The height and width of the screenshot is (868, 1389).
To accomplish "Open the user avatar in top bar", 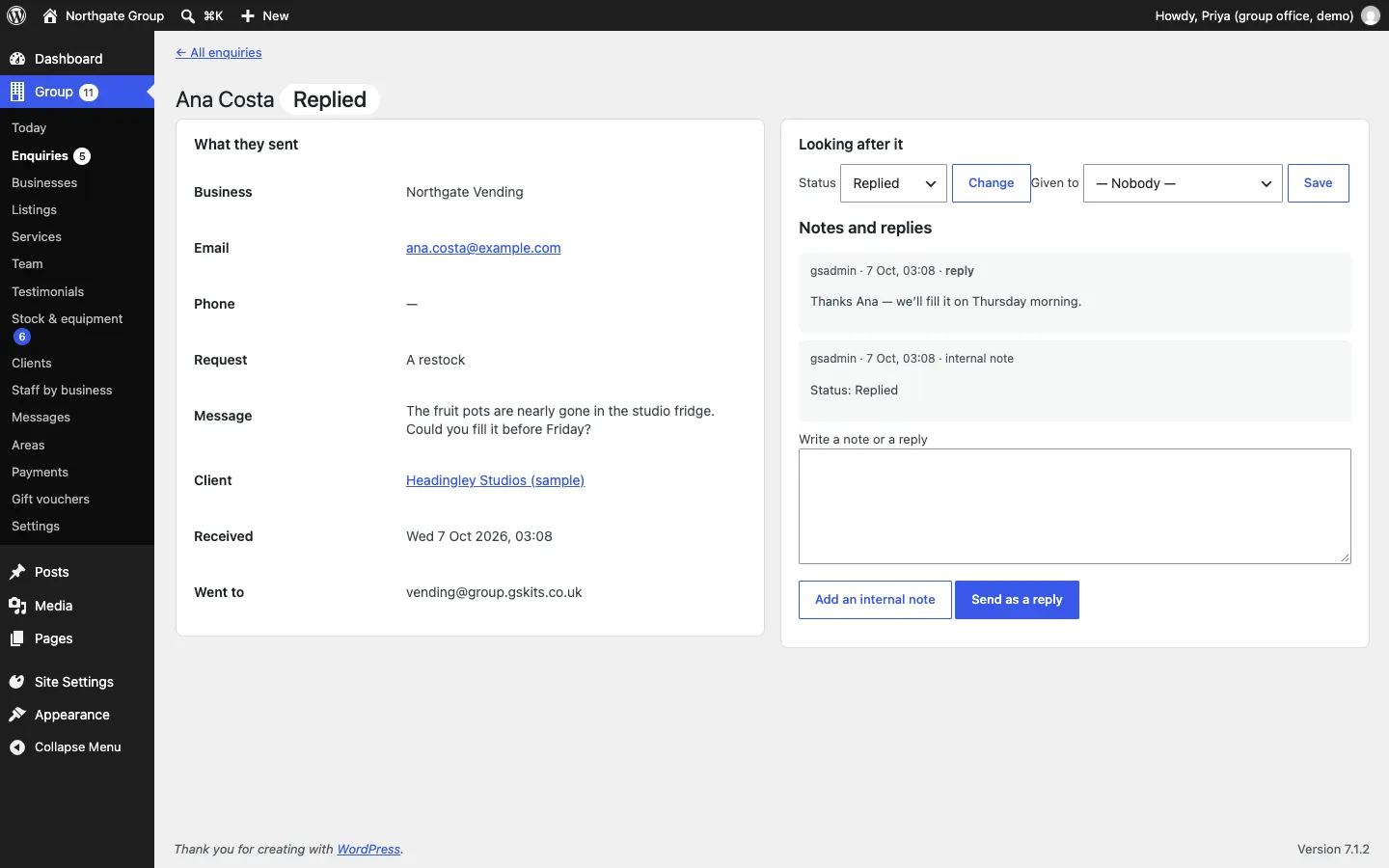I will pos(1371,15).
